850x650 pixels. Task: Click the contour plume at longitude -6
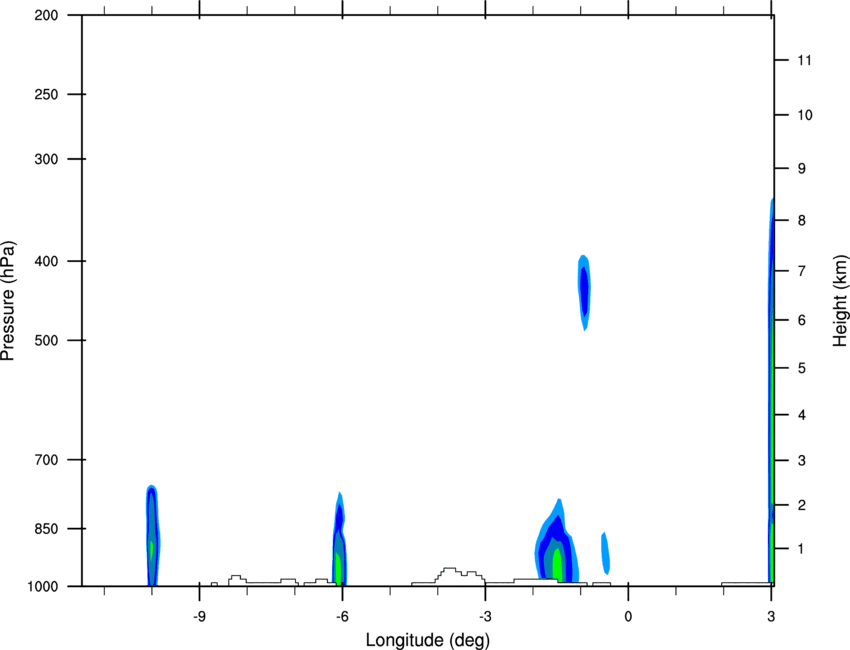339,539
